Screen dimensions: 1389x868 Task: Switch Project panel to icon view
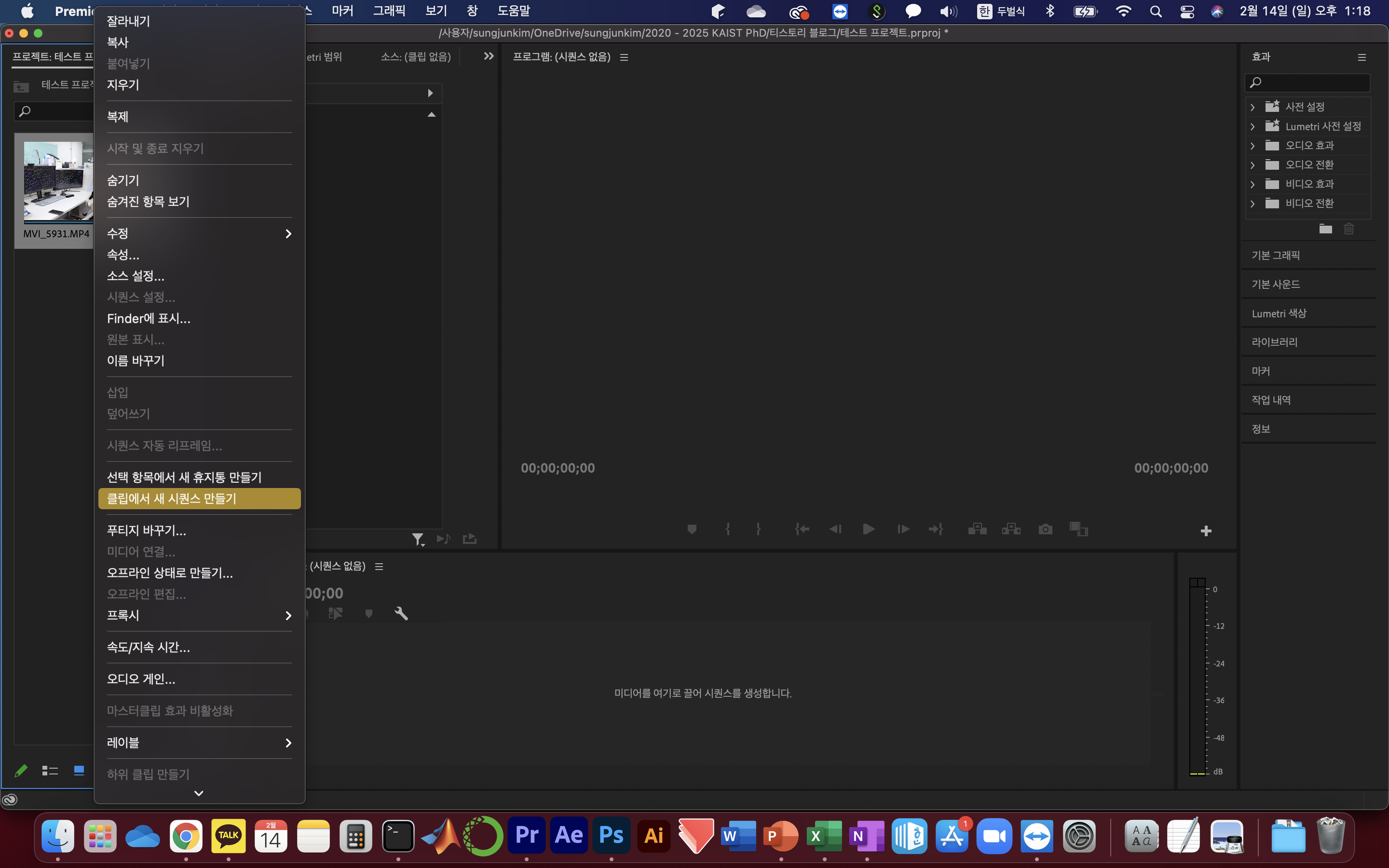coord(79,771)
